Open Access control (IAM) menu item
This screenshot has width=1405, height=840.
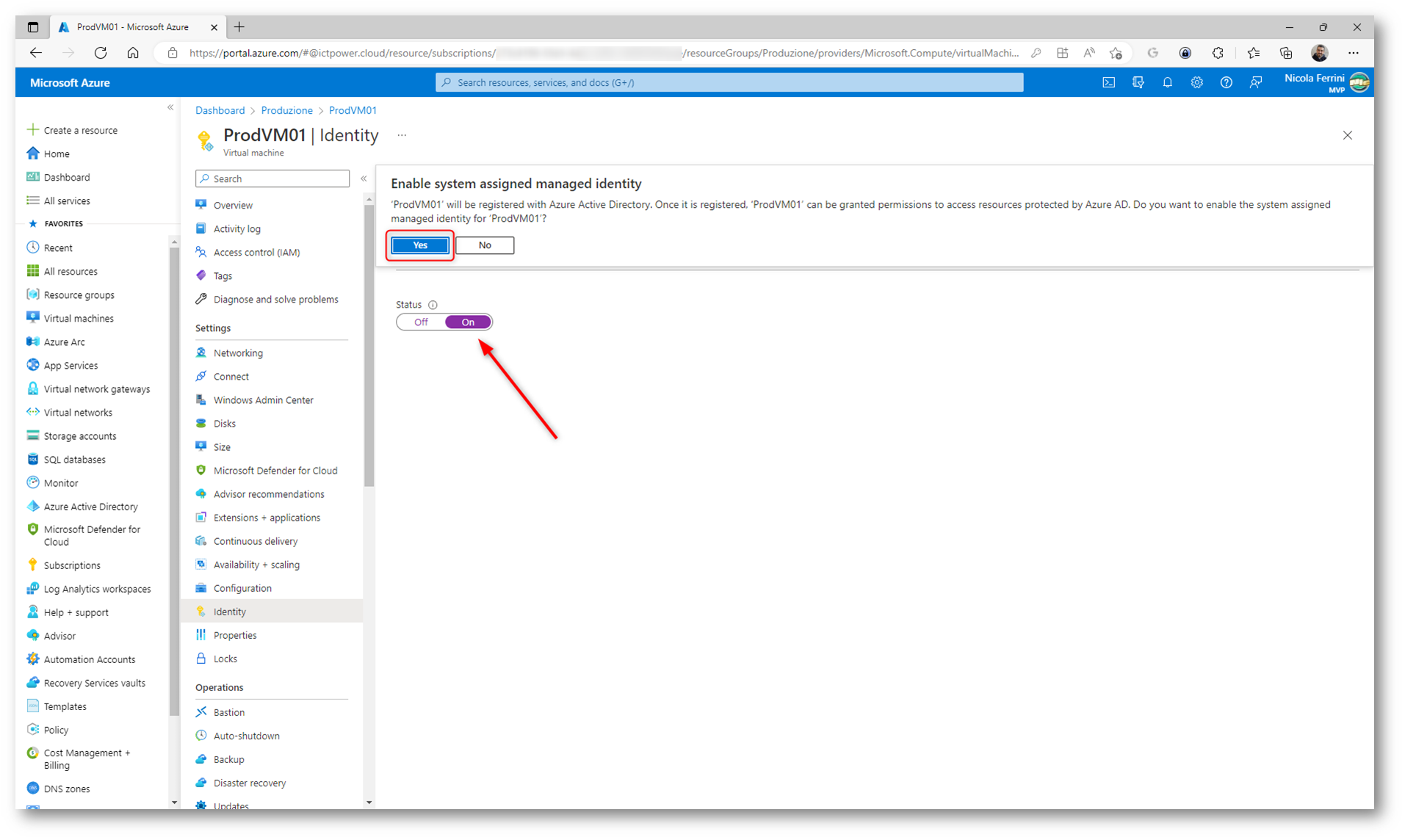coord(256,253)
